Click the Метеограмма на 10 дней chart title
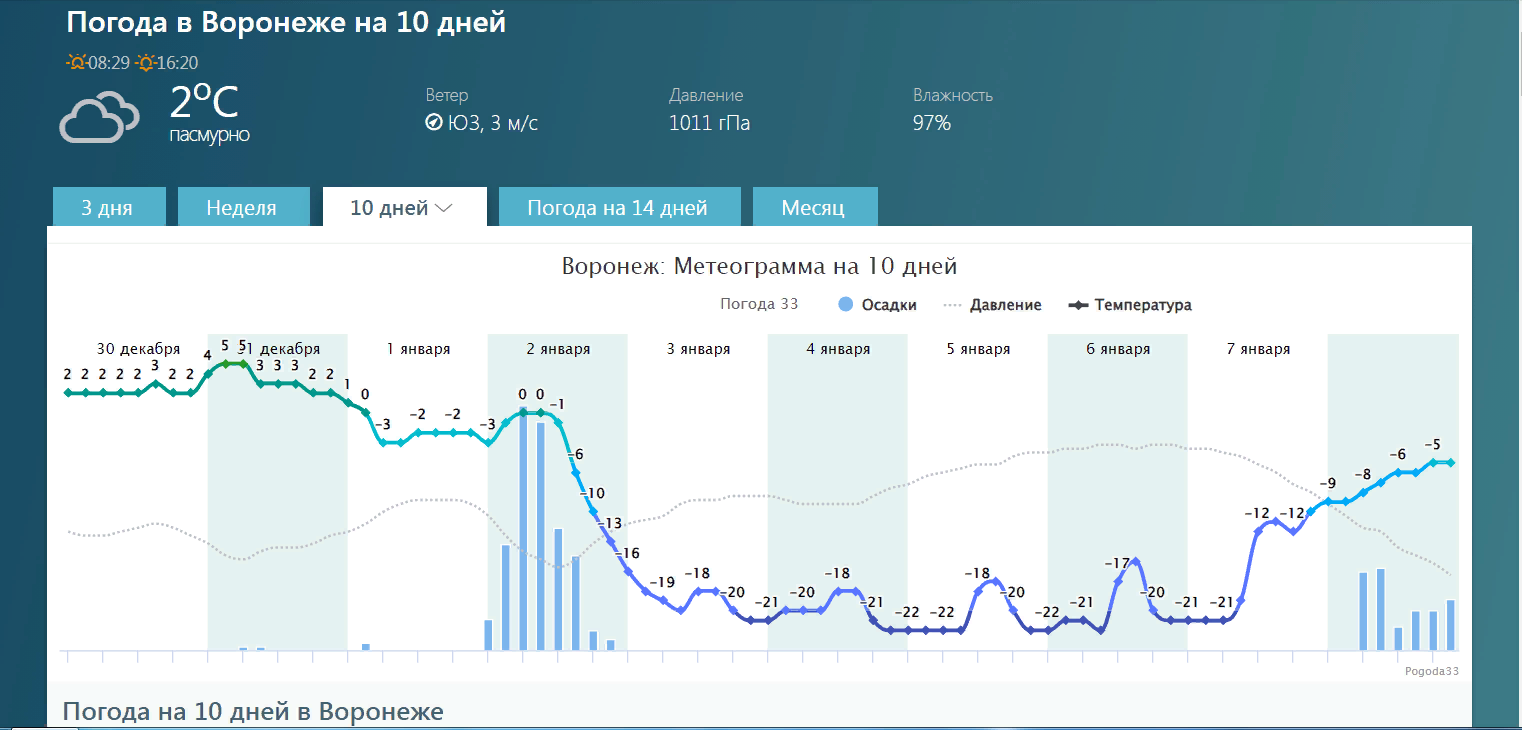 pos(759,267)
